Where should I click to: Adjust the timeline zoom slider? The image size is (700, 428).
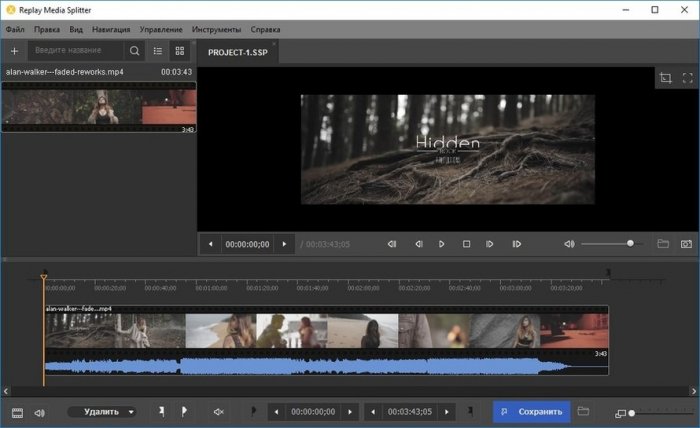tap(662, 413)
